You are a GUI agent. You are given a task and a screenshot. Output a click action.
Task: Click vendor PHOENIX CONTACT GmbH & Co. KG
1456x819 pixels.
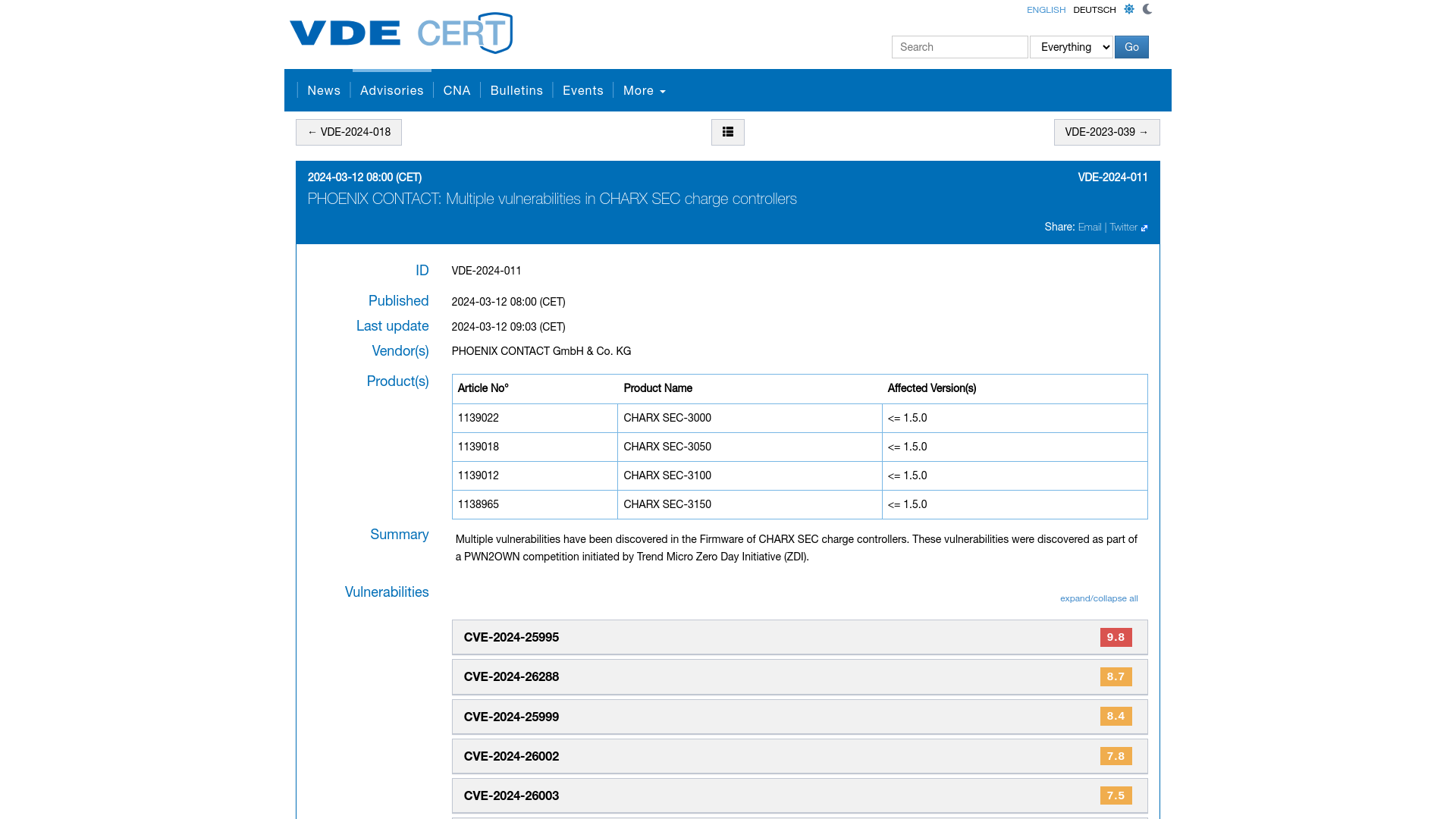point(541,351)
